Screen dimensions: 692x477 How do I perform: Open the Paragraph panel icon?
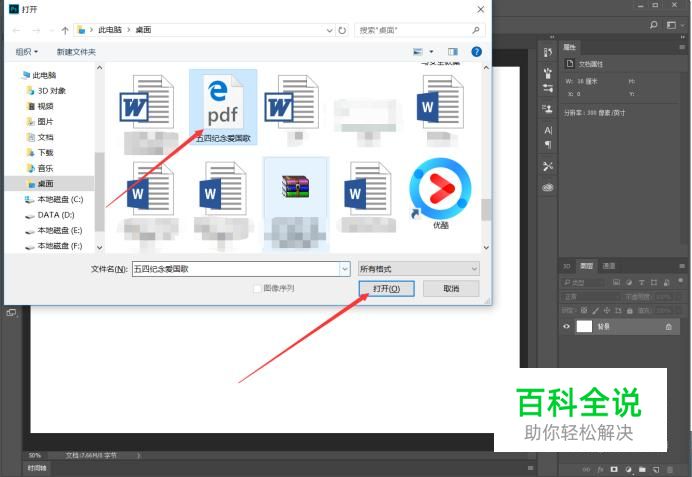pos(548,145)
